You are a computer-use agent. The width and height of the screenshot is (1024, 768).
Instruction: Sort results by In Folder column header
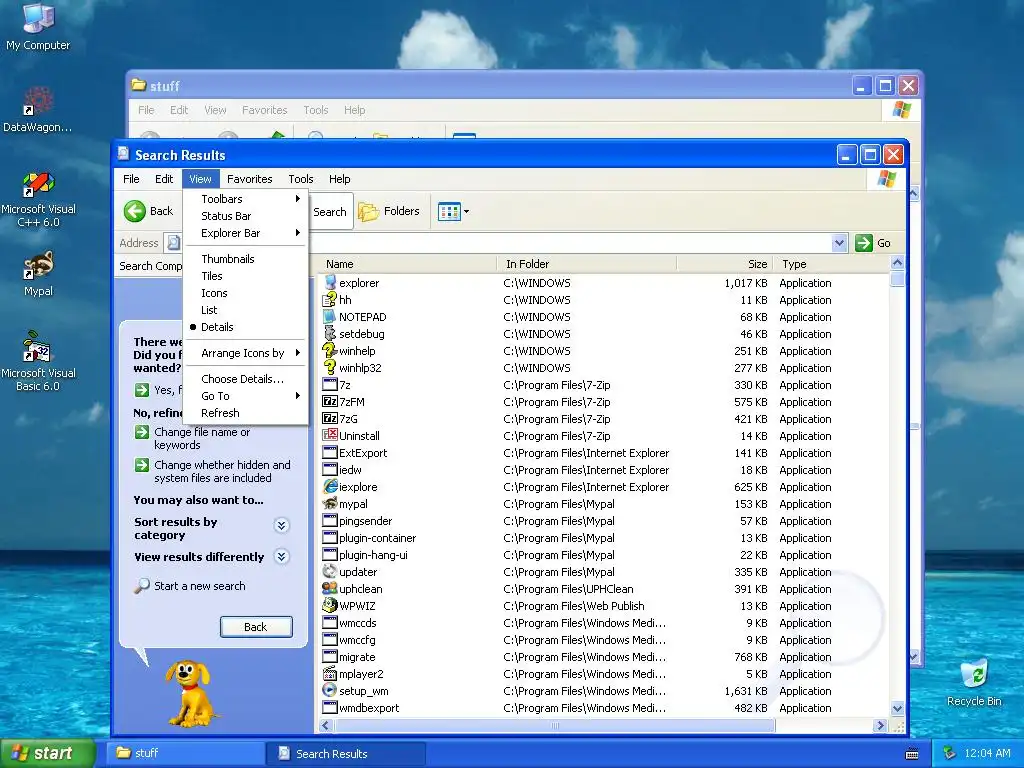[x=587, y=264]
